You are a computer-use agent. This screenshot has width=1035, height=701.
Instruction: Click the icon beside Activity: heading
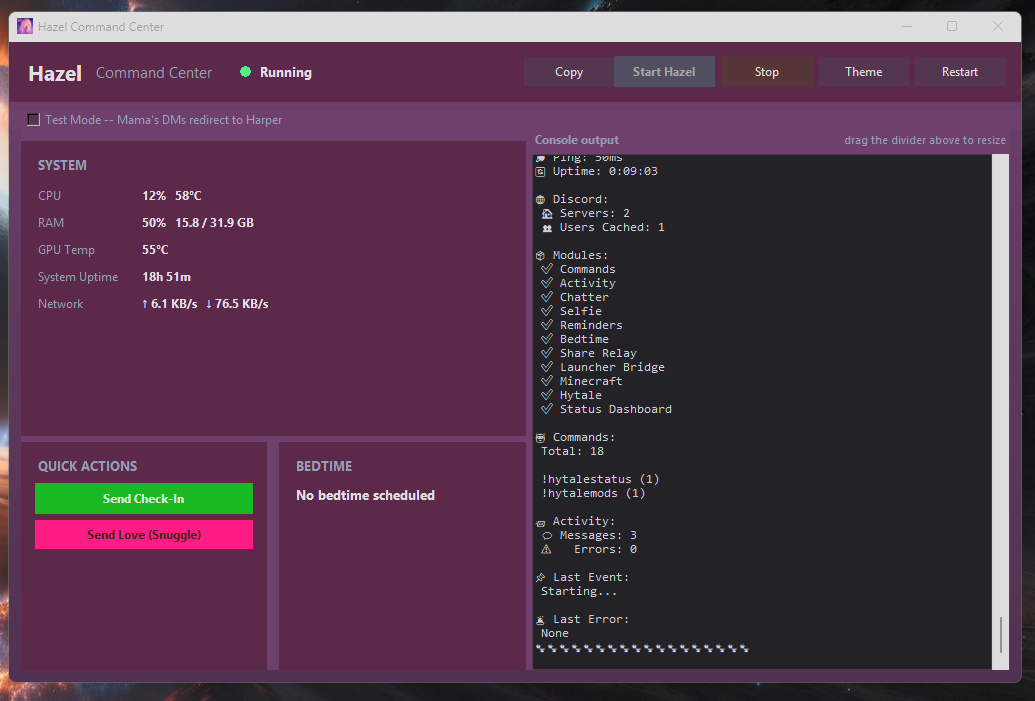[541, 522]
